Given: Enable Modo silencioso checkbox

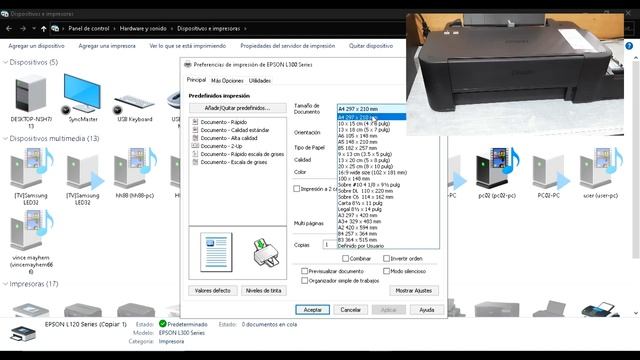Looking at the screenshot, I should [386, 271].
